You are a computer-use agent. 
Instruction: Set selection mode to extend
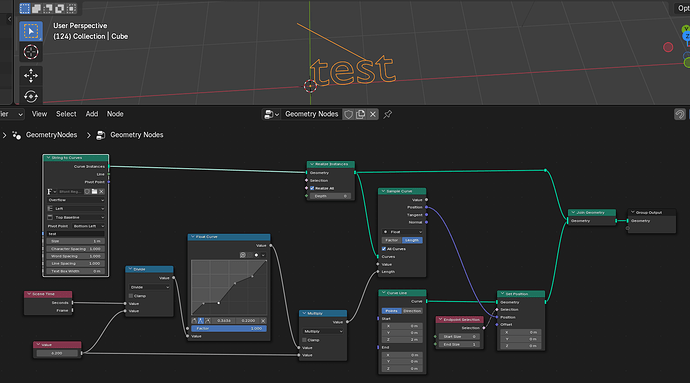point(37,8)
